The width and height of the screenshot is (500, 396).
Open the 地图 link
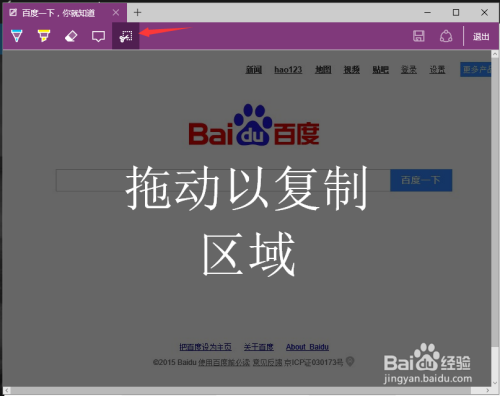click(x=323, y=70)
